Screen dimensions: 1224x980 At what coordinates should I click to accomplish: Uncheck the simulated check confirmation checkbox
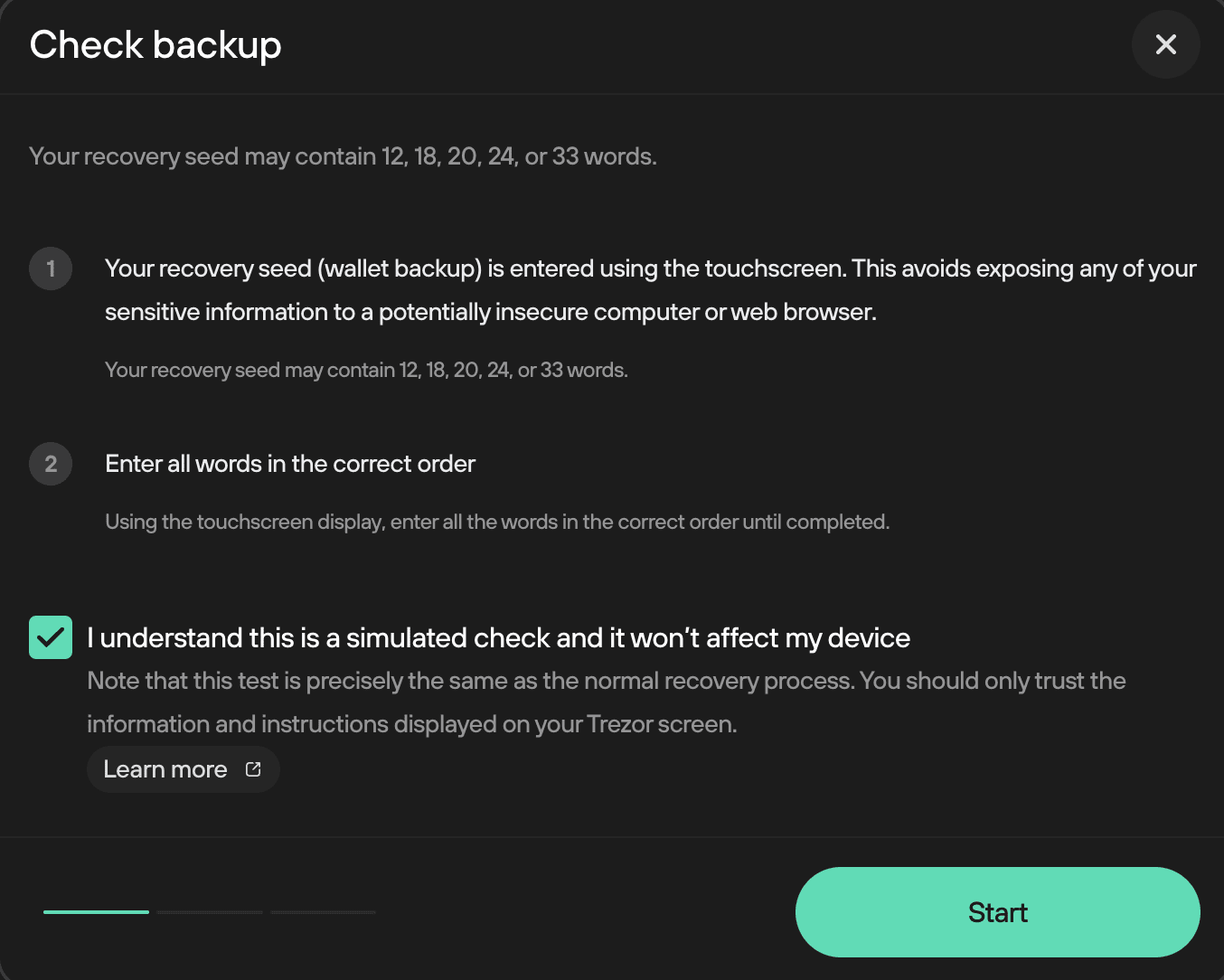(51, 637)
